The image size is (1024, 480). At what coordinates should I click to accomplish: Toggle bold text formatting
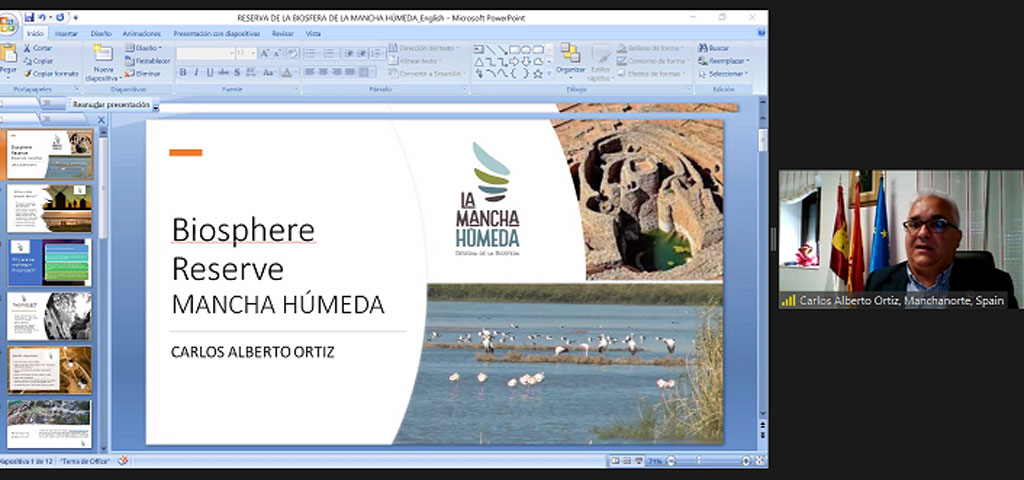pyautogui.click(x=183, y=72)
